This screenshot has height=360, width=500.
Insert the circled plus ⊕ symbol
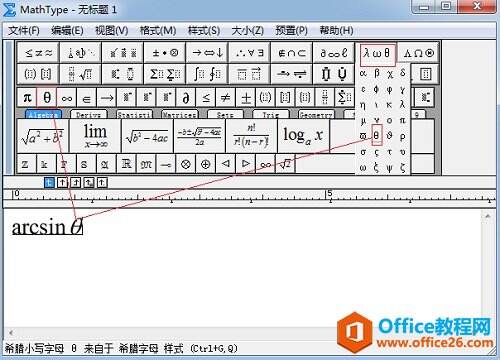pyautogui.click(x=206, y=164)
